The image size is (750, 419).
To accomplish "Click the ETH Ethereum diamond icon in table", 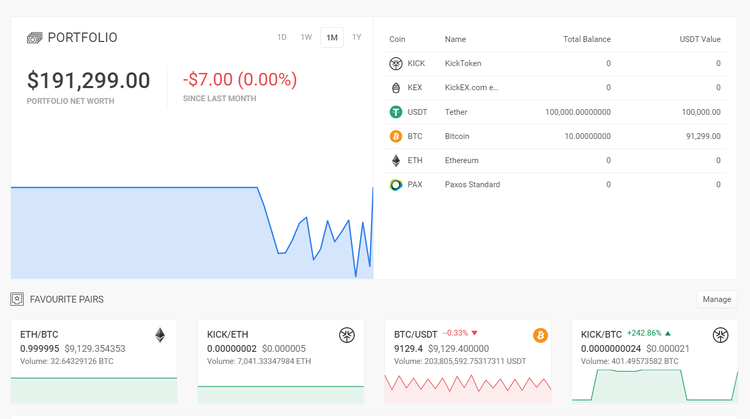I will point(396,160).
